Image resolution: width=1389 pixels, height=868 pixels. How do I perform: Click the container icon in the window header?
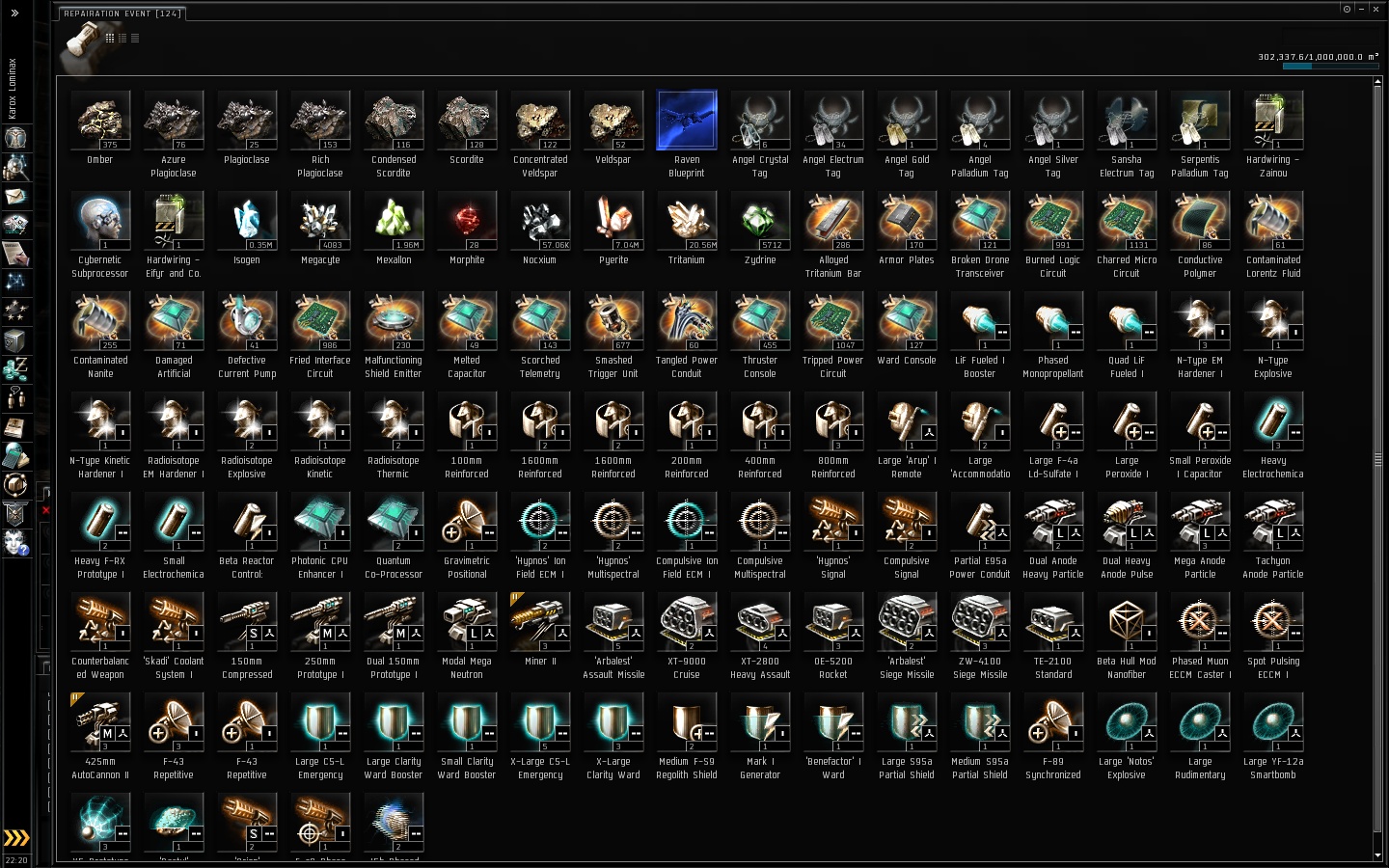pos(82,41)
